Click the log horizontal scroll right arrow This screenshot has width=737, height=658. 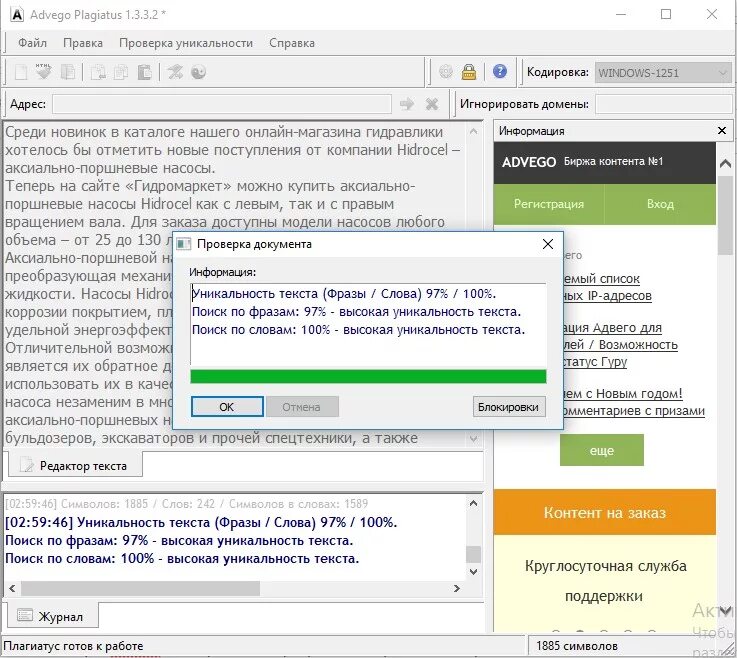[456, 588]
